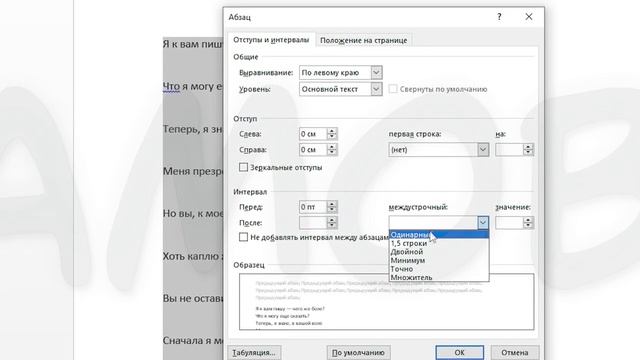Screen dimensions: 640x360
Task: Increase the Слева indent with up arrow
Action: tap(332, 131)
